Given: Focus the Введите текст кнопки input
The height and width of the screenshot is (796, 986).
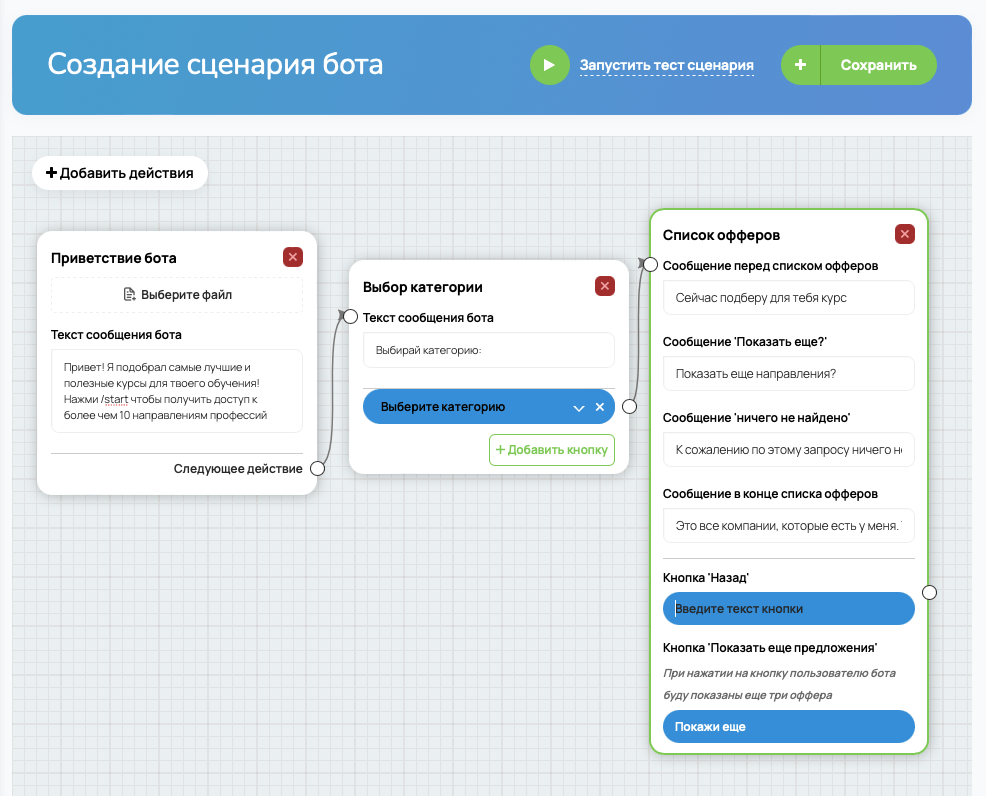Looking at the screenshot, I should (789, 609).
